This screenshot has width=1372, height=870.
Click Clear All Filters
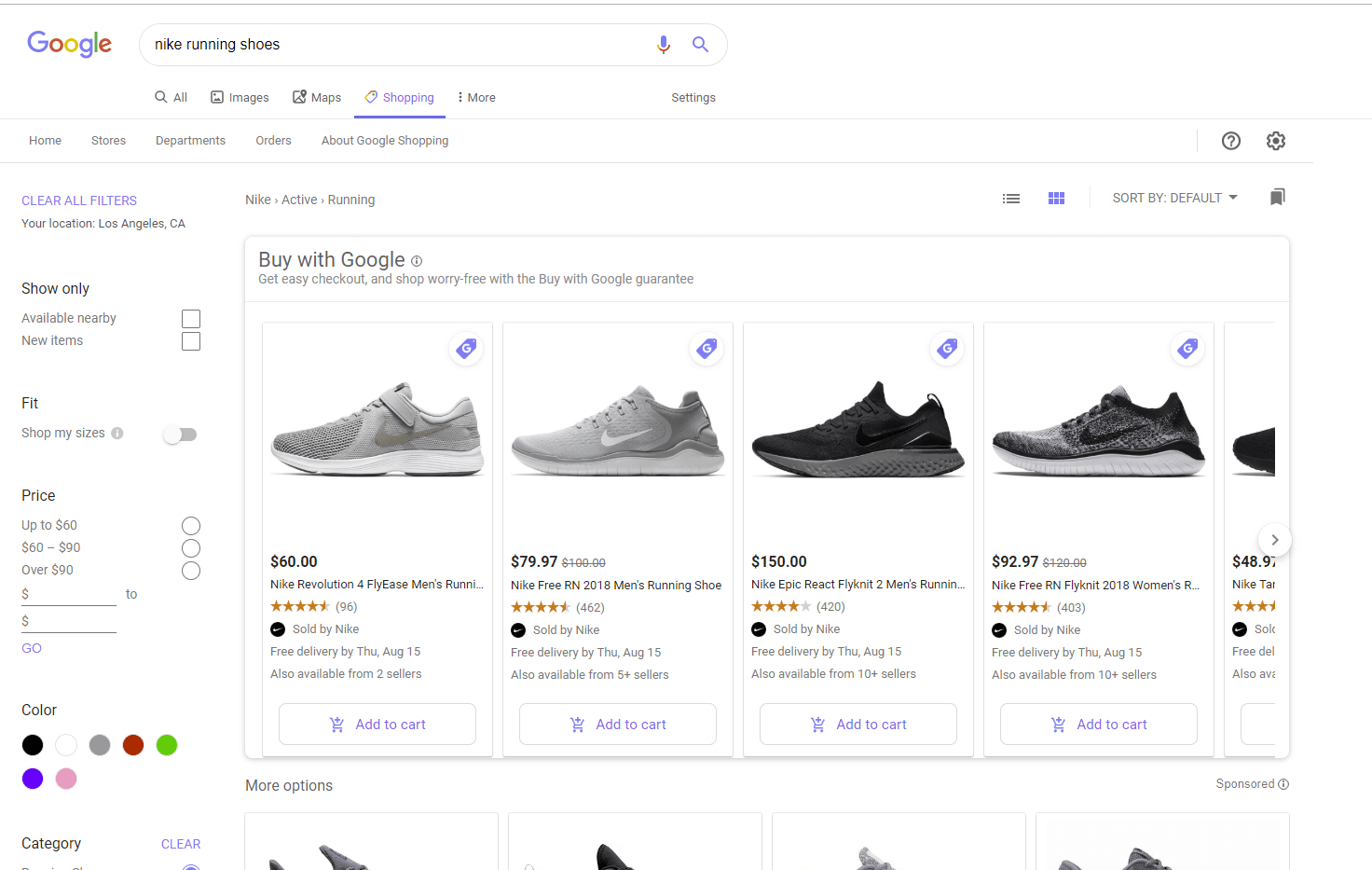click(79, 200)
